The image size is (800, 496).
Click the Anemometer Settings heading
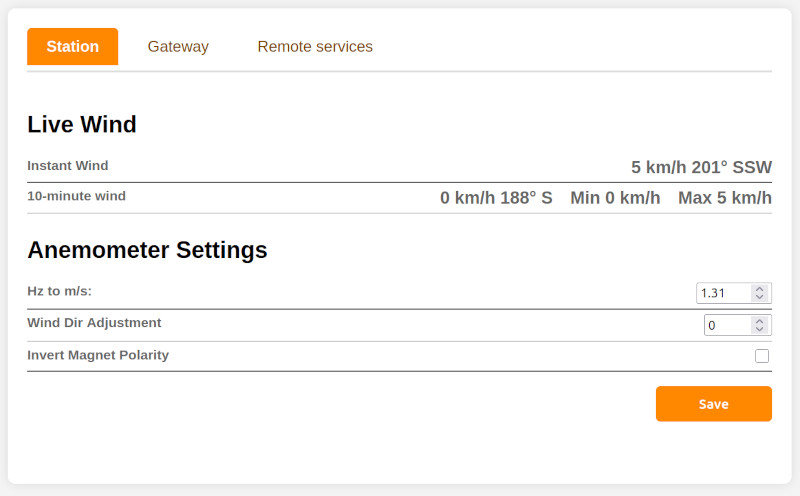(147, 250)
